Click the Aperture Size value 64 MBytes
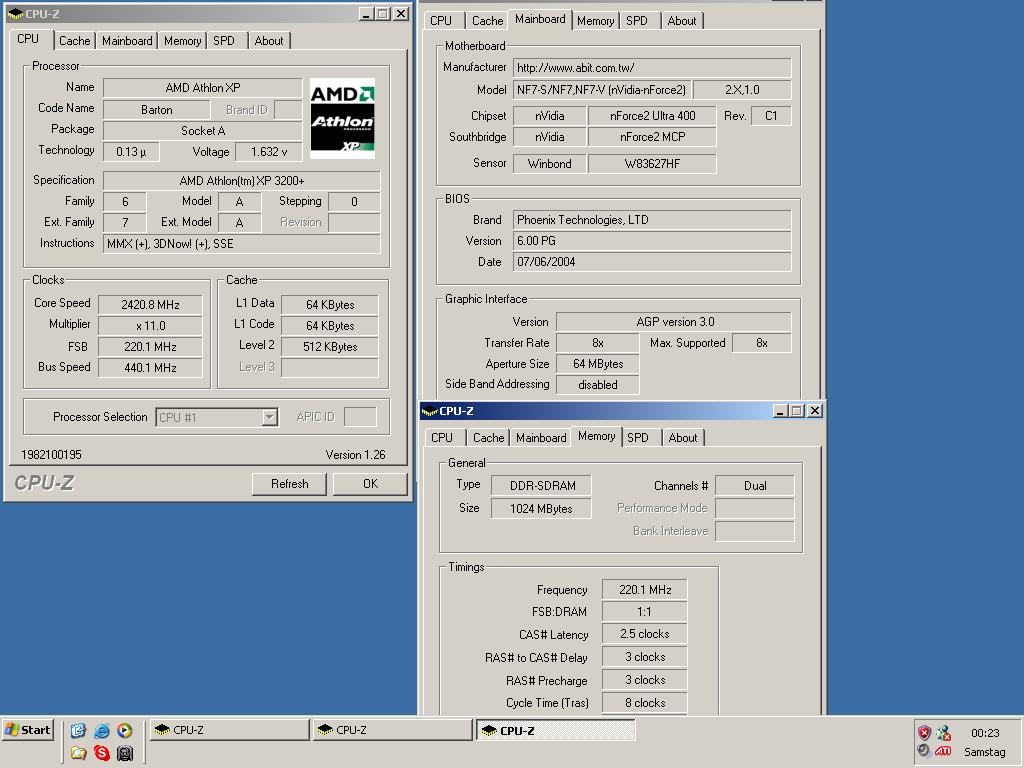The height and width of the screenshot is (768, 1024). 598,364
